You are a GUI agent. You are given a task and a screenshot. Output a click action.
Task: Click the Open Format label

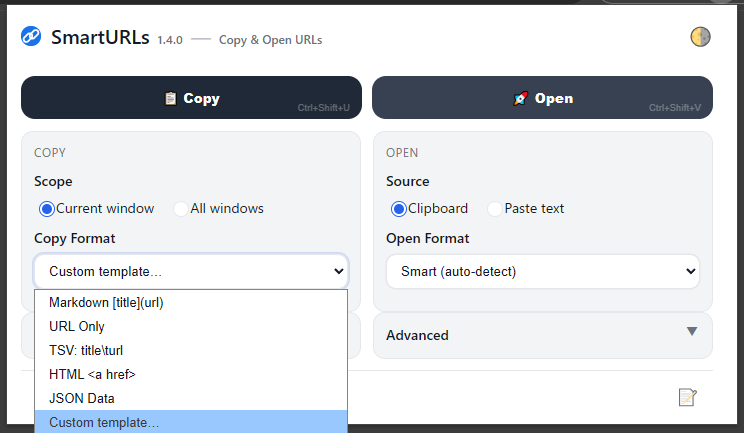(428, 239)
